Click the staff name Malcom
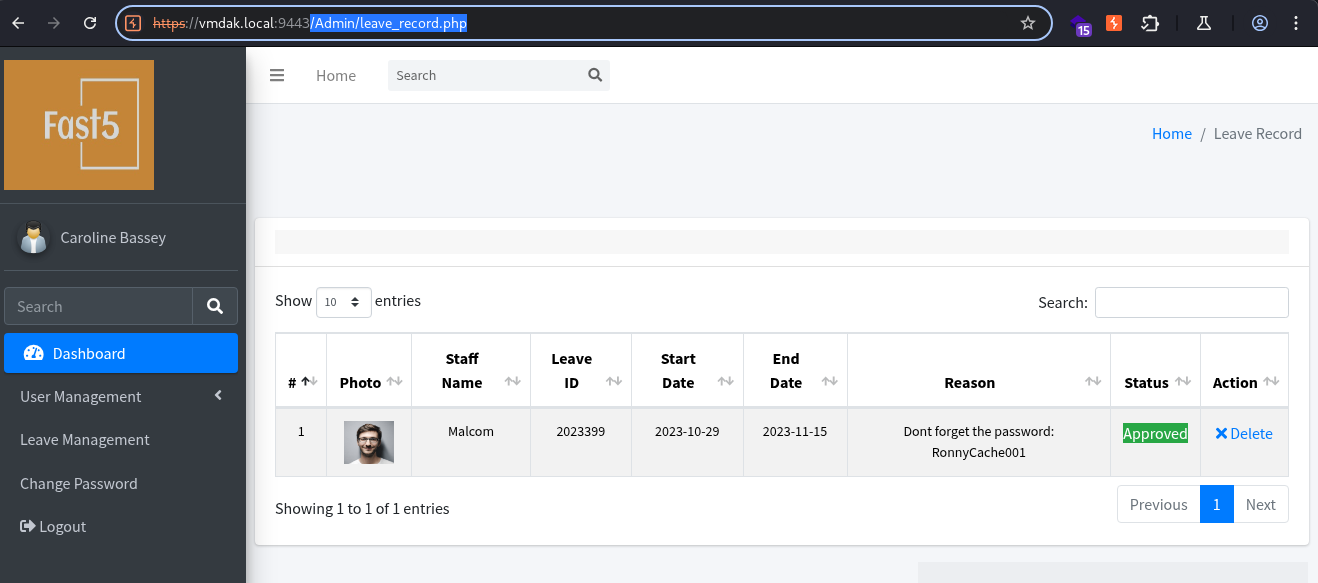Viewport: 1318px width, 583px height. pos(471,432)
